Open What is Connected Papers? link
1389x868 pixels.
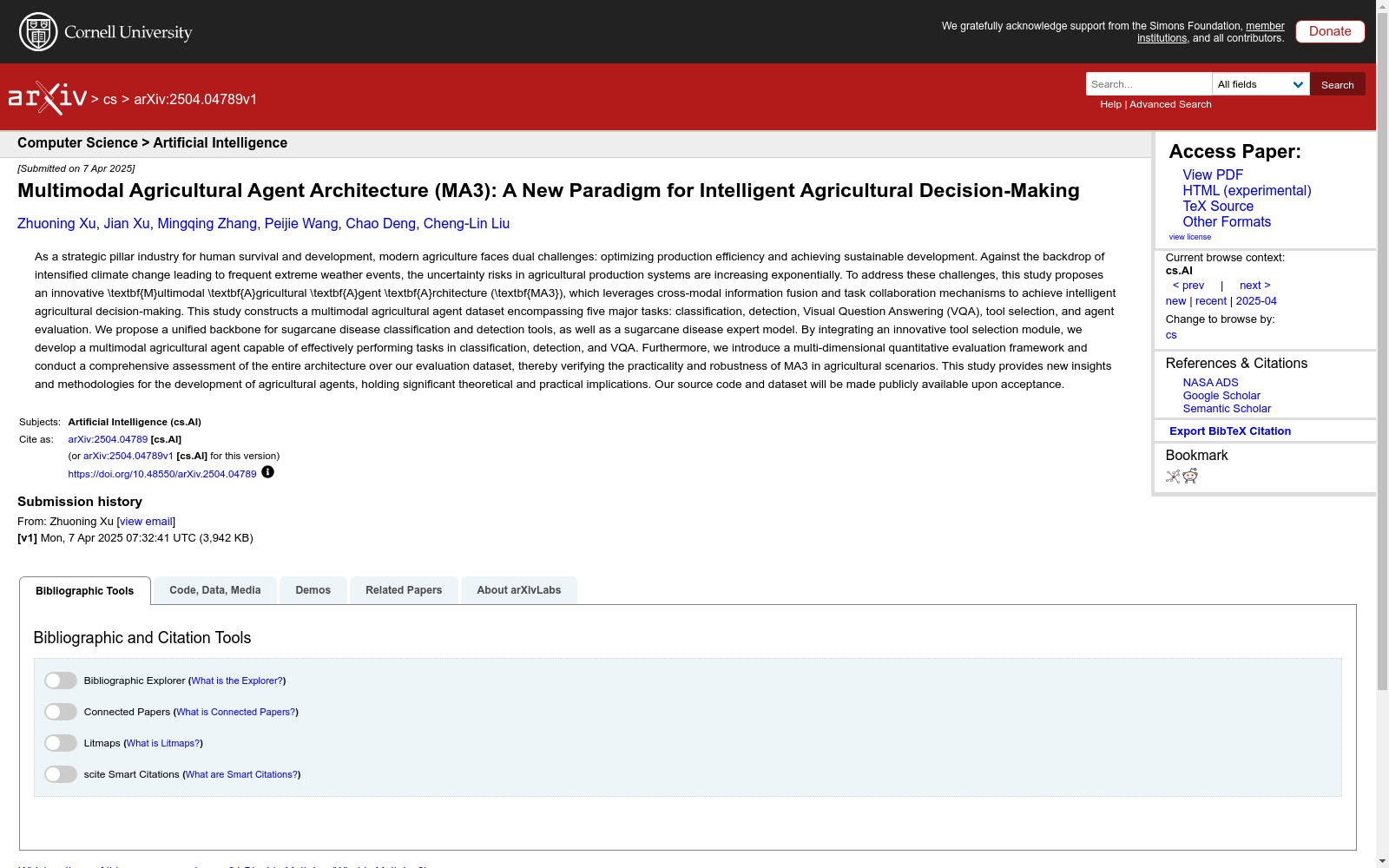tap(235, 713)
